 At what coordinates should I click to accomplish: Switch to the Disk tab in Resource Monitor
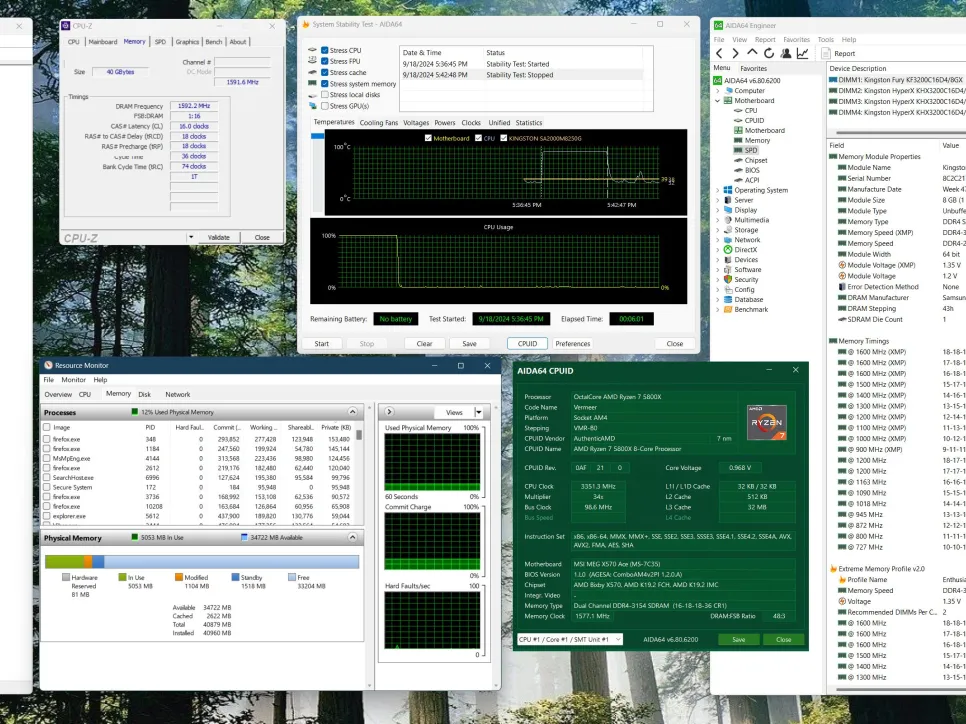tap(145, 394)
